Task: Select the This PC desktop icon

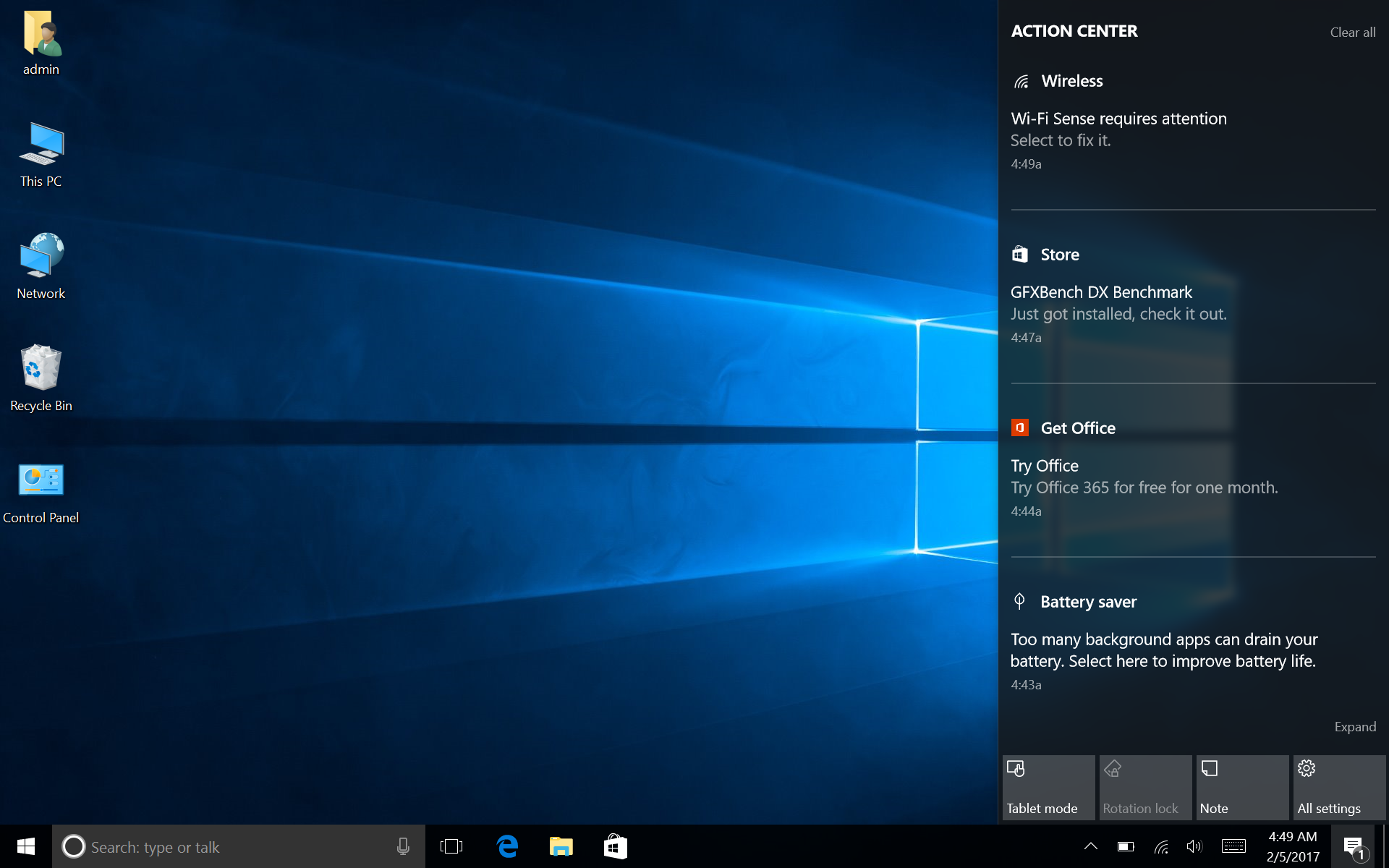Action: (x=41, y=155)
